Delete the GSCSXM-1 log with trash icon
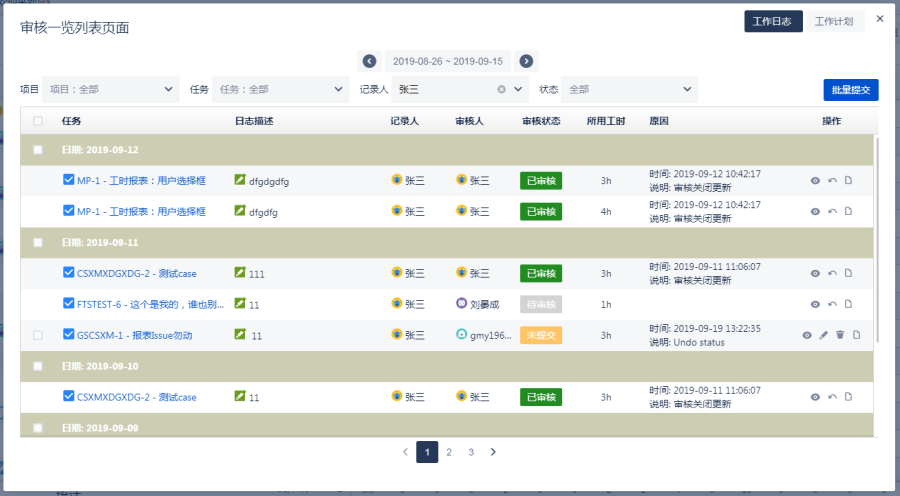Screen dimensions: 900x496 [840, 335]
